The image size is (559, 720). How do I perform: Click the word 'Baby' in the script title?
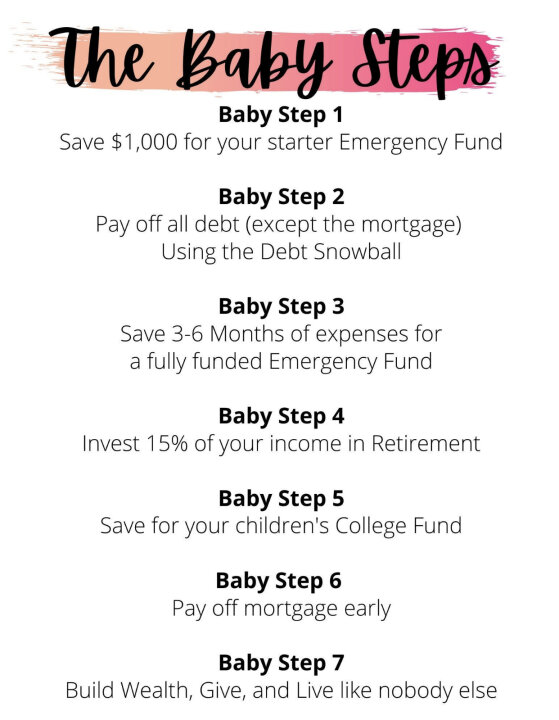tap(253, 63)
